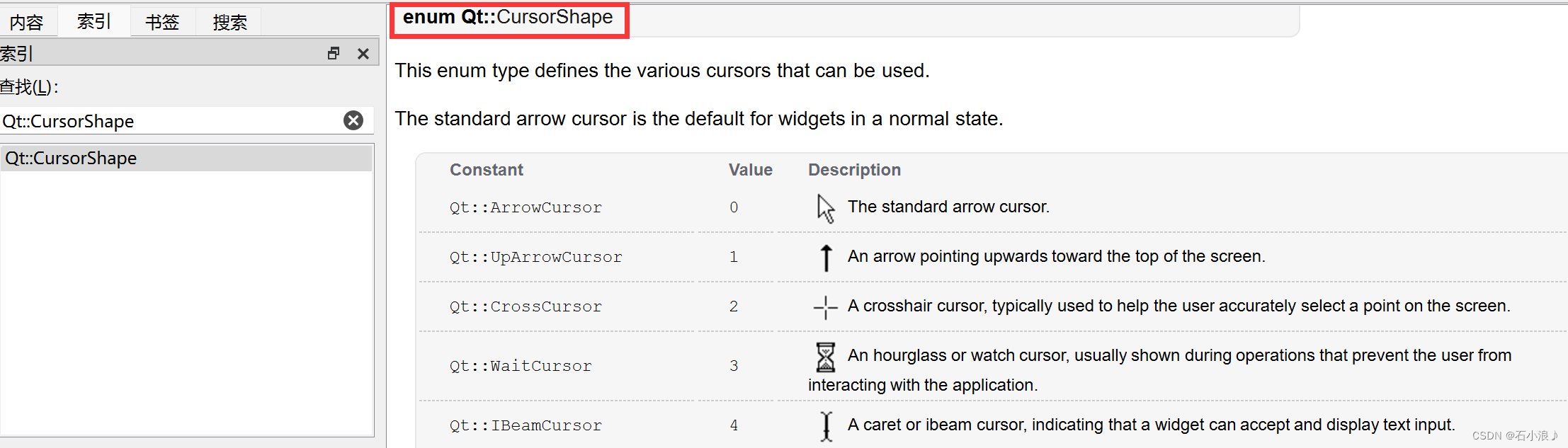Open the 书签 tab
The image size is (1568, 448).
pos(162,23)
